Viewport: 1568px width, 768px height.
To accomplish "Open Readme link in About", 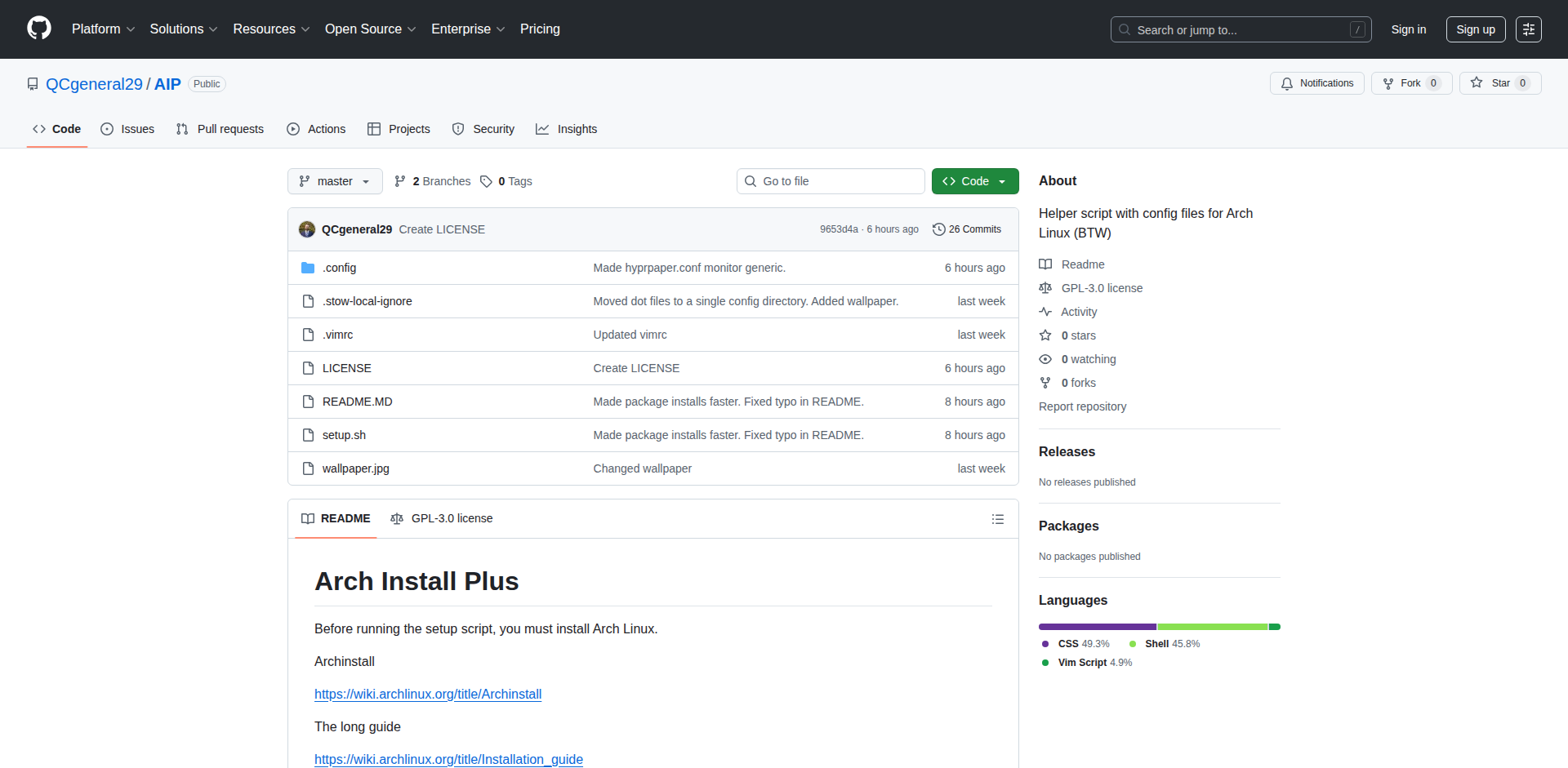I will [1071, 264].
